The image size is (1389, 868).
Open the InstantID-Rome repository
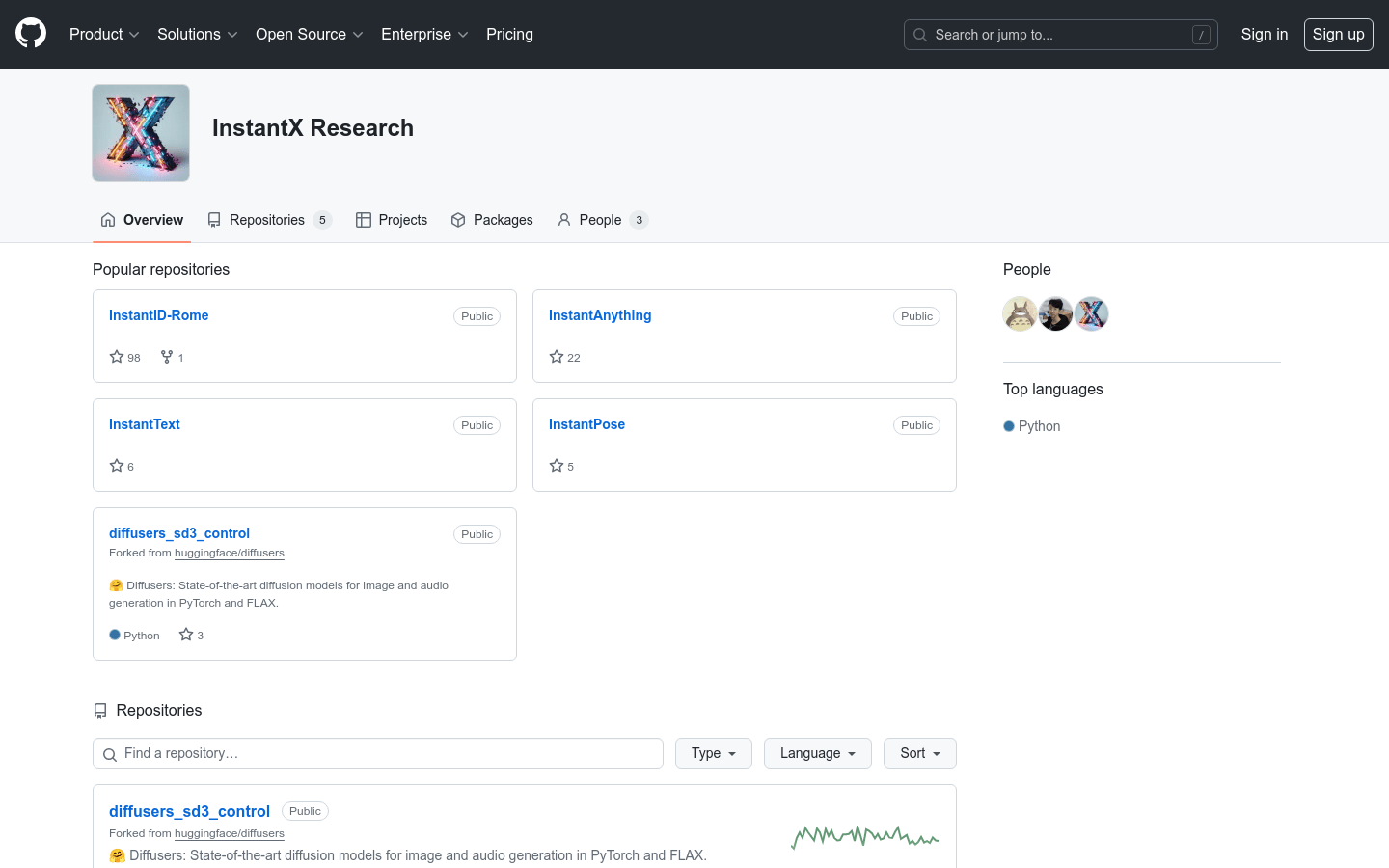[158, 315]
